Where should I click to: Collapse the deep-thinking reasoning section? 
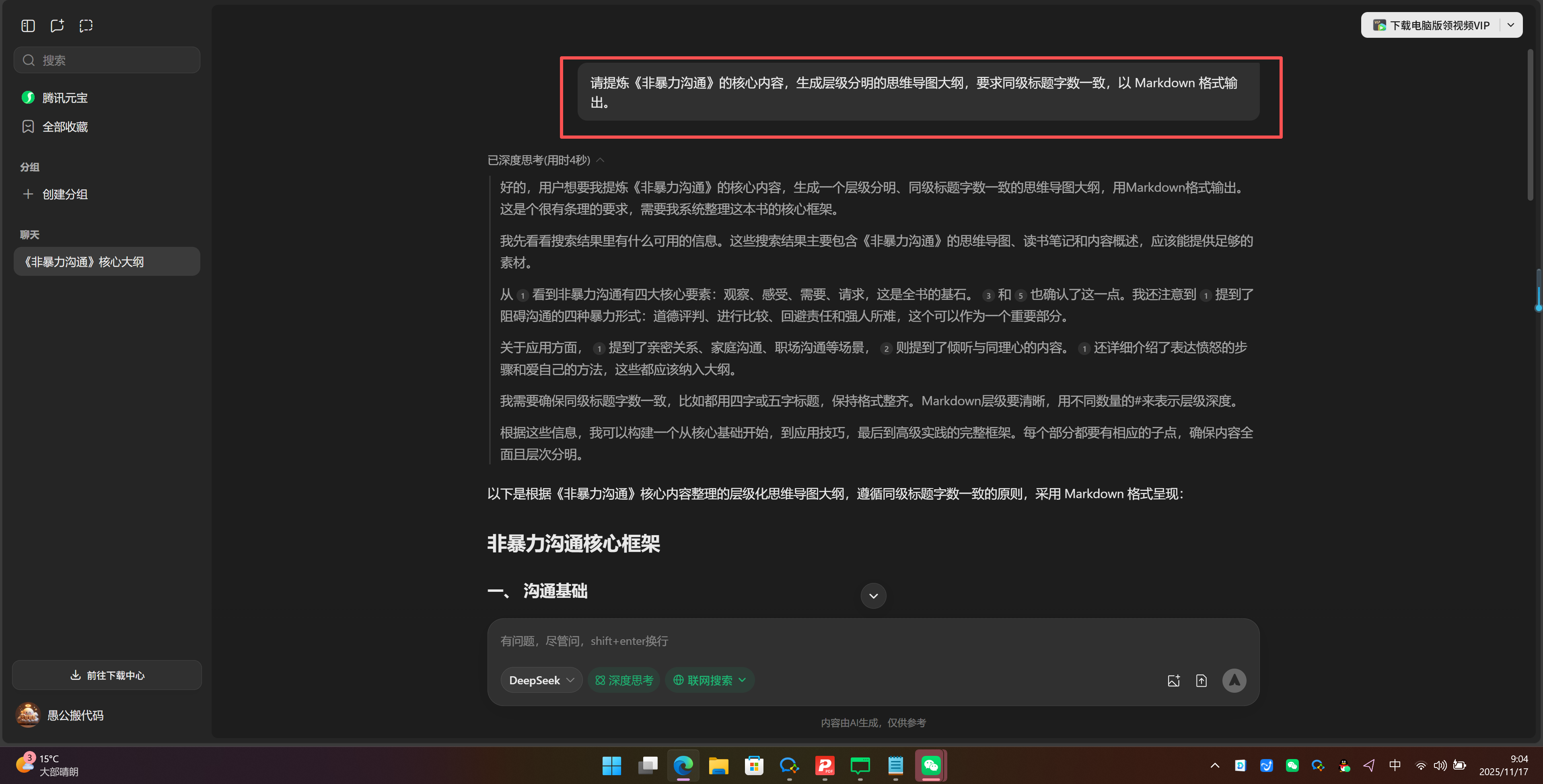click(x=601, y=160)
